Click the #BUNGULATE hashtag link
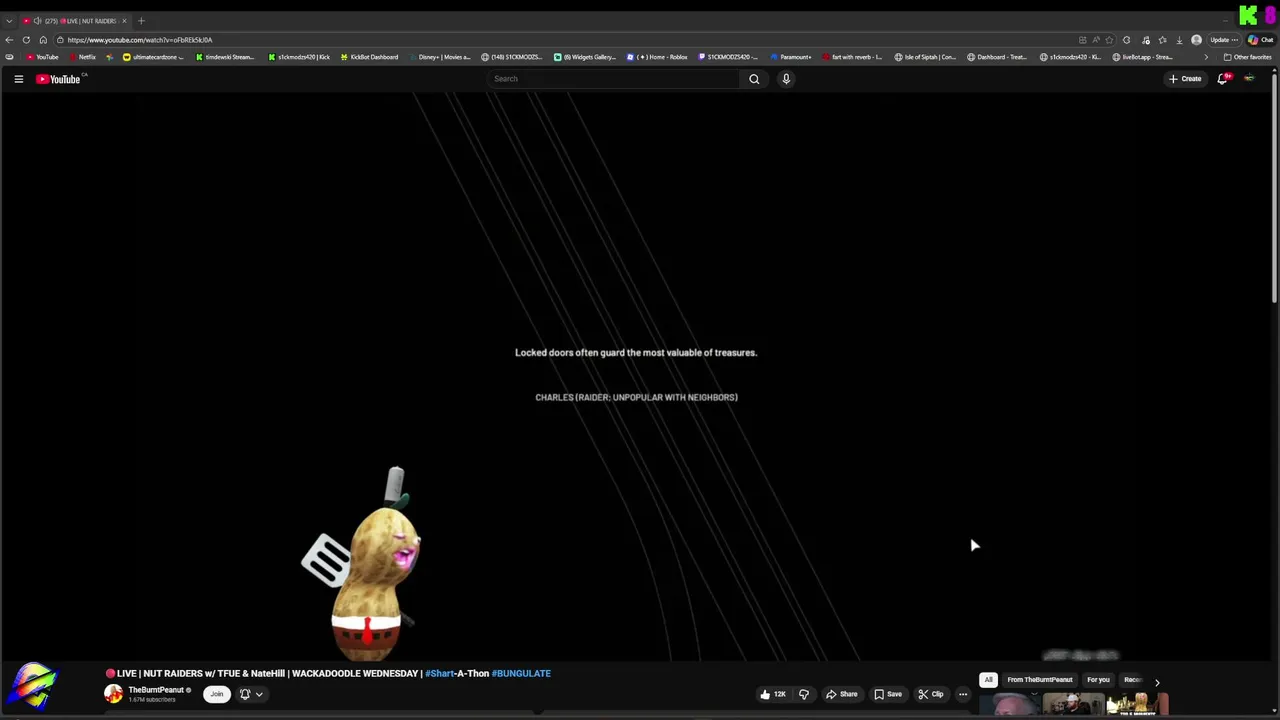 (x=521, y=673)
